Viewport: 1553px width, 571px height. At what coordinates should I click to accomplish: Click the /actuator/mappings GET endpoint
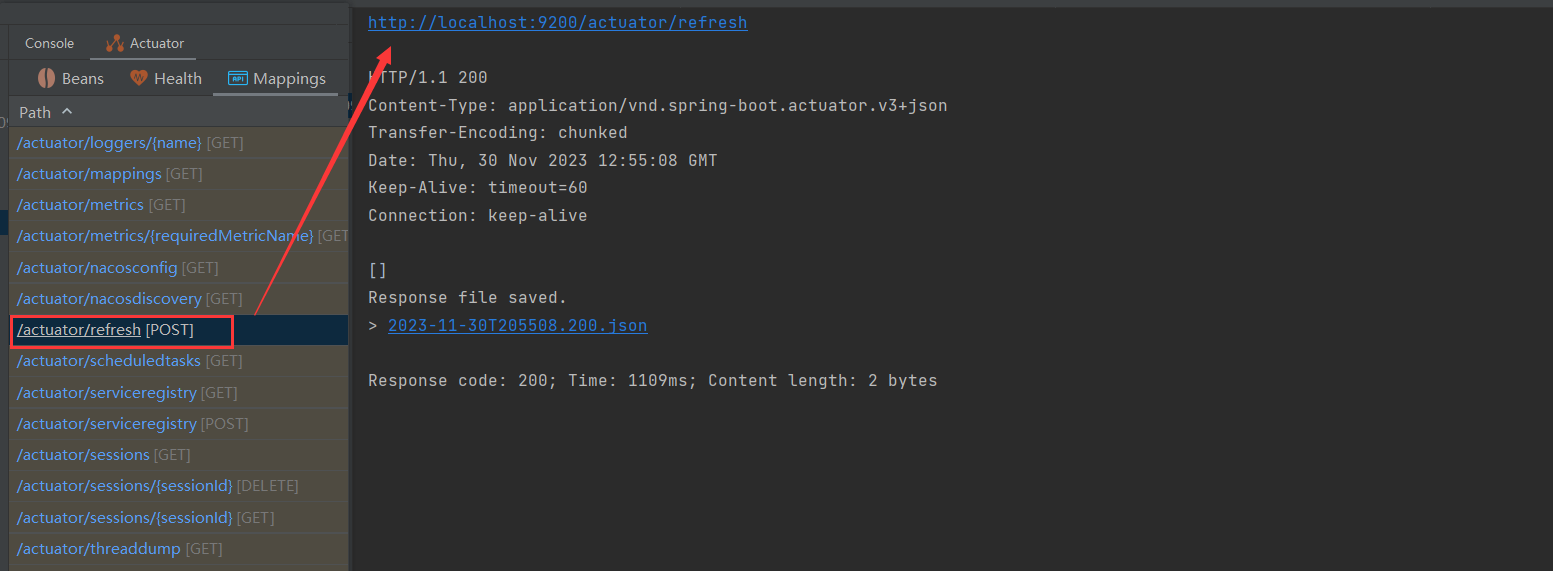click(89, 174)
